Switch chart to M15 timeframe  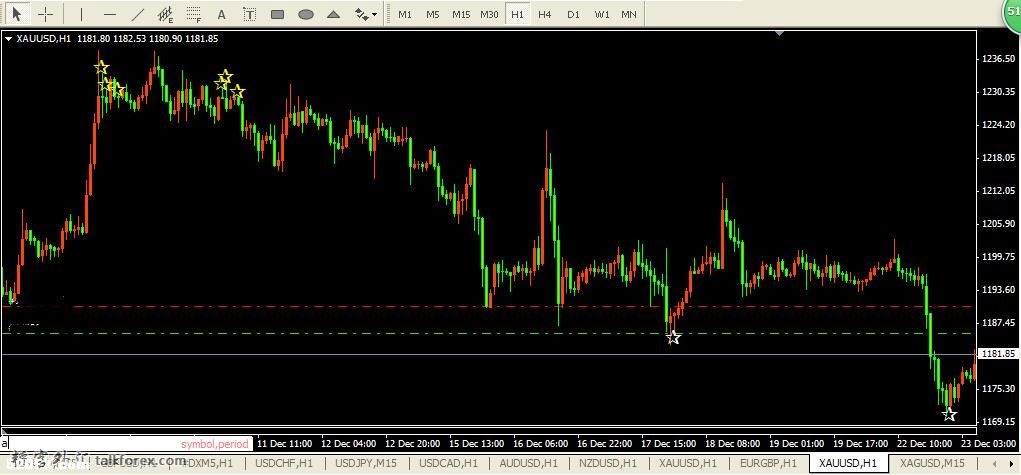461,14
